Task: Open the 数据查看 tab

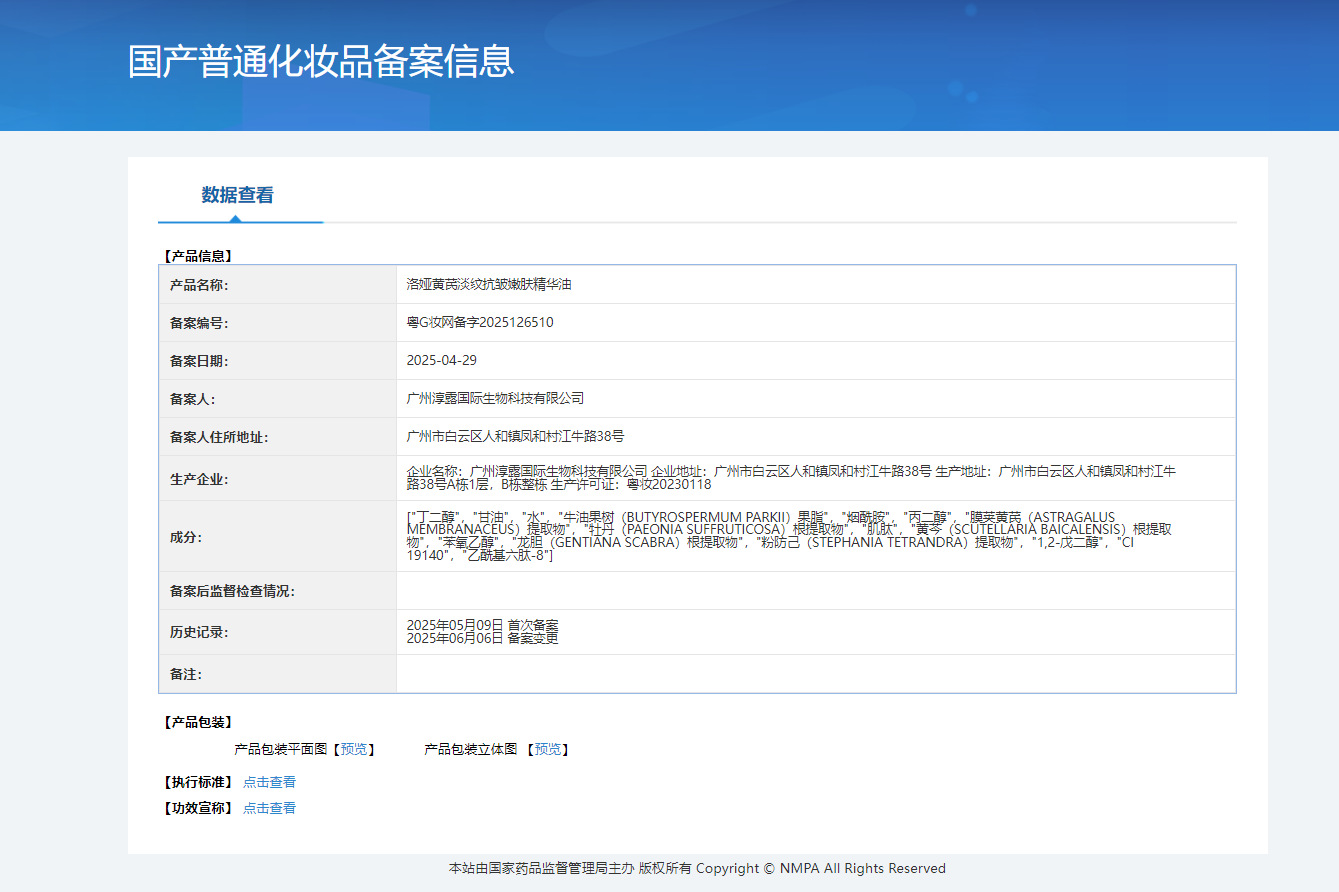Action: (237, 195)
